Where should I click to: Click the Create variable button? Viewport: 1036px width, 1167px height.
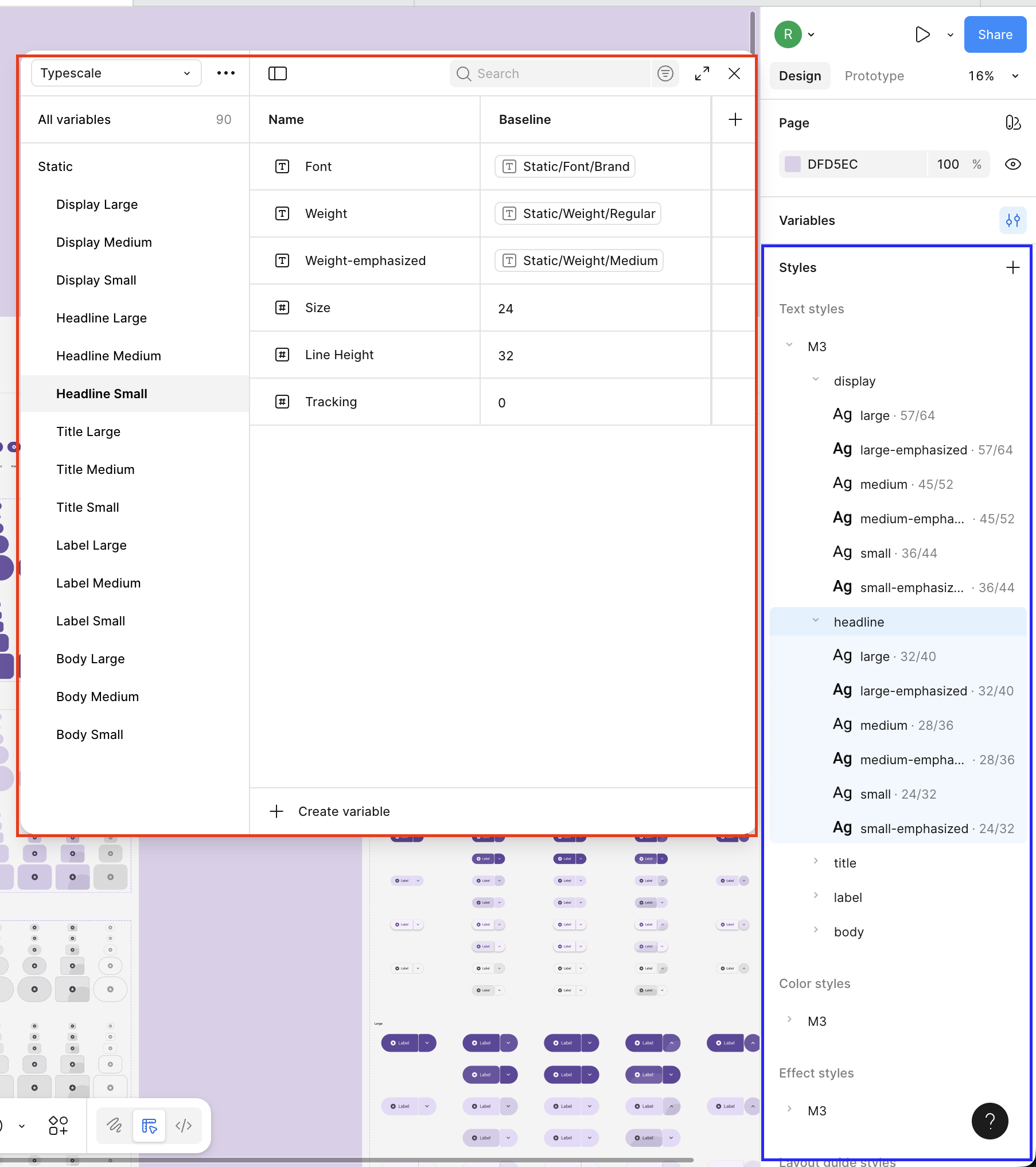tap(329, 811)
